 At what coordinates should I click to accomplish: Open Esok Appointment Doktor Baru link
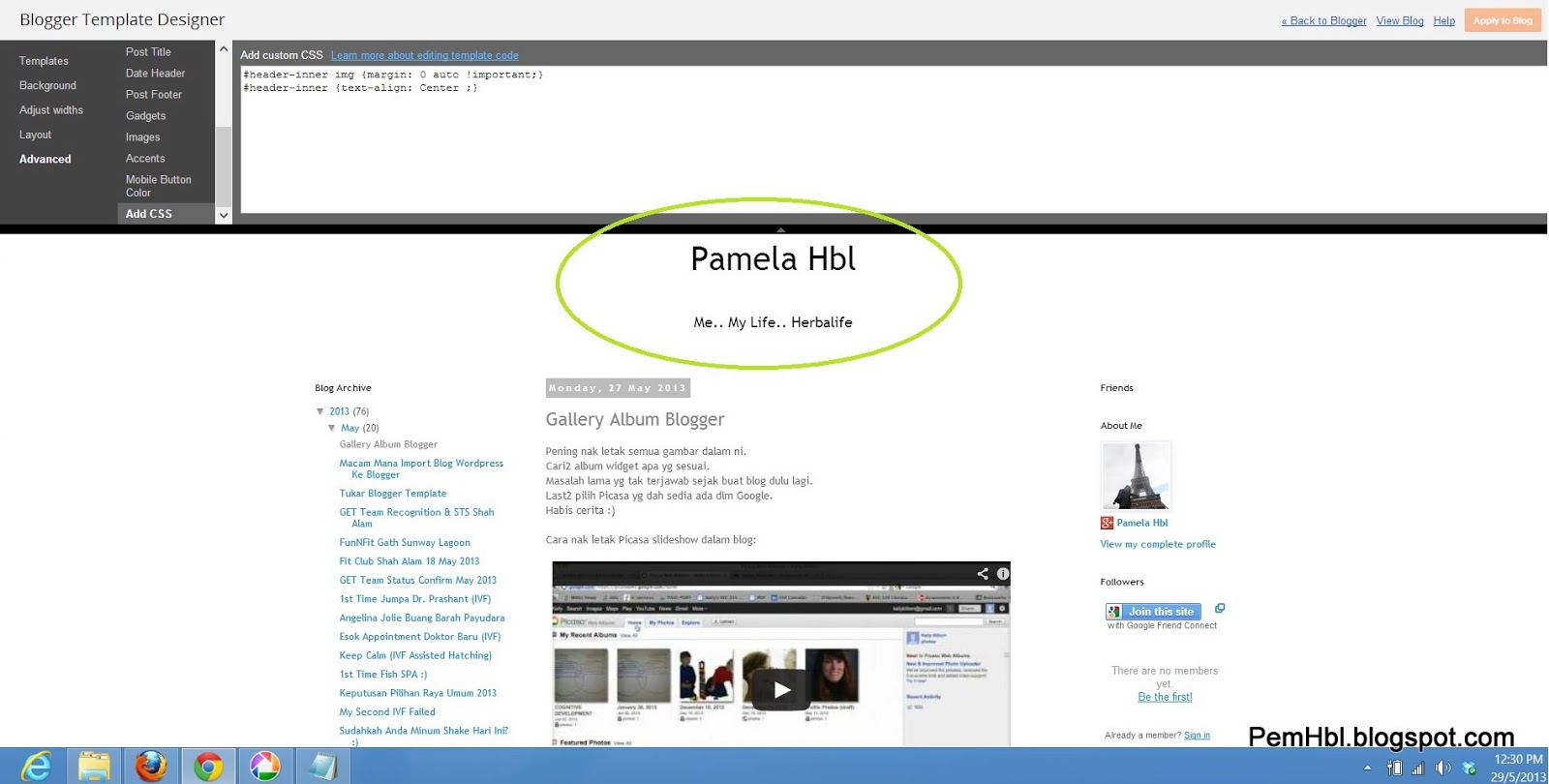(x=419, y=637)
